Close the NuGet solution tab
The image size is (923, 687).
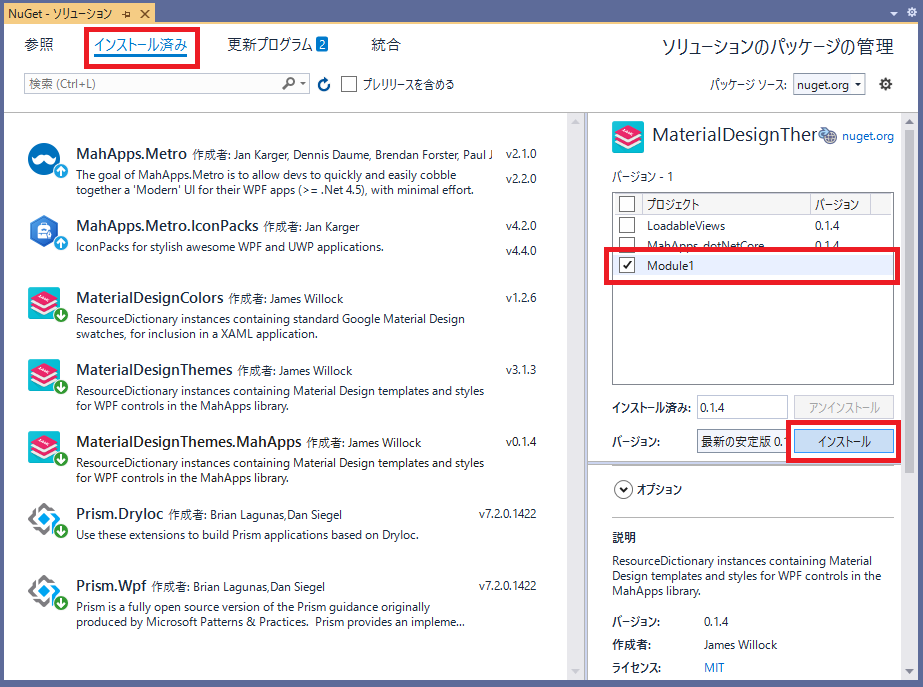145,14
